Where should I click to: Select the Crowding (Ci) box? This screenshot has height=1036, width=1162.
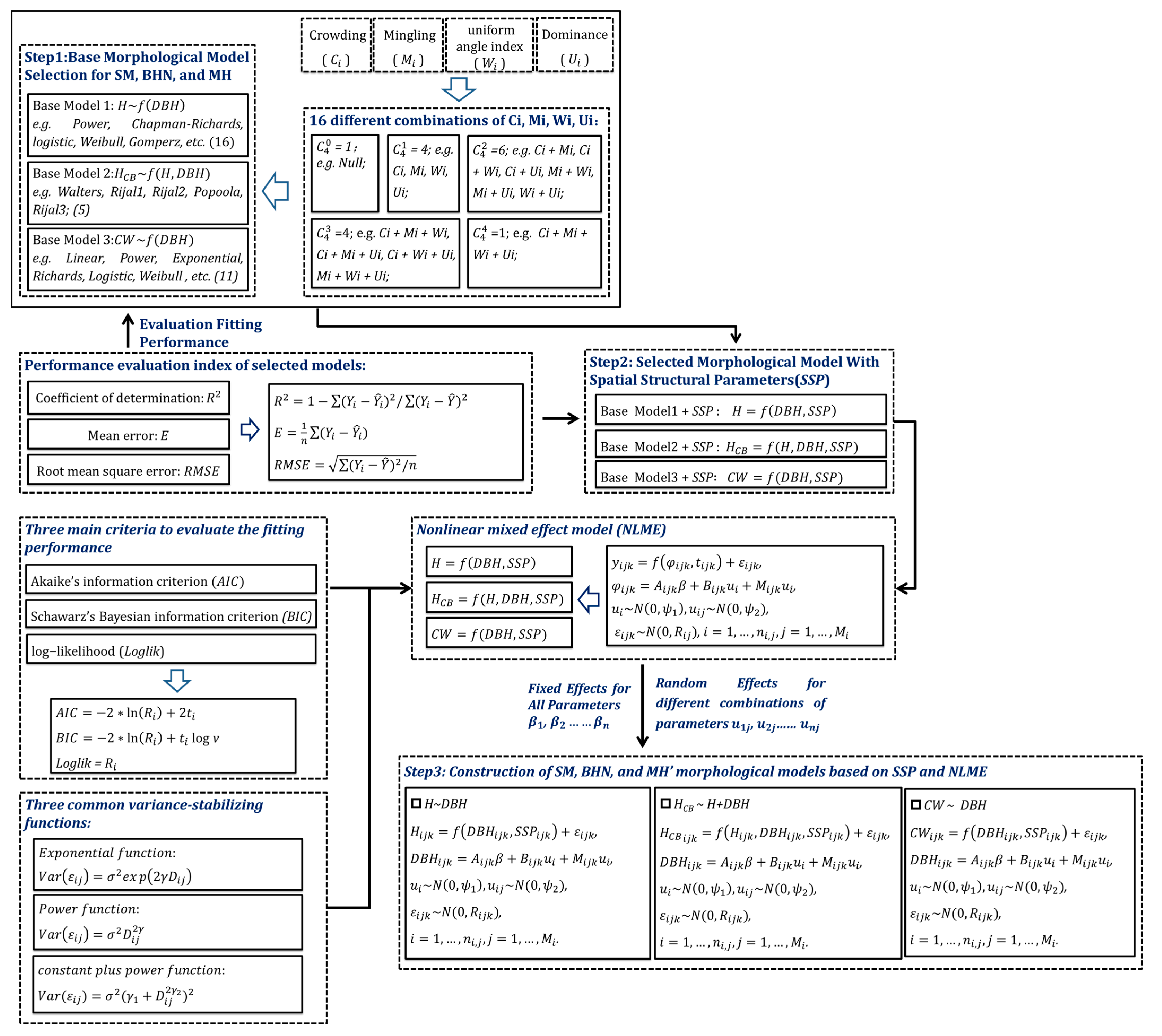[337, 46]
